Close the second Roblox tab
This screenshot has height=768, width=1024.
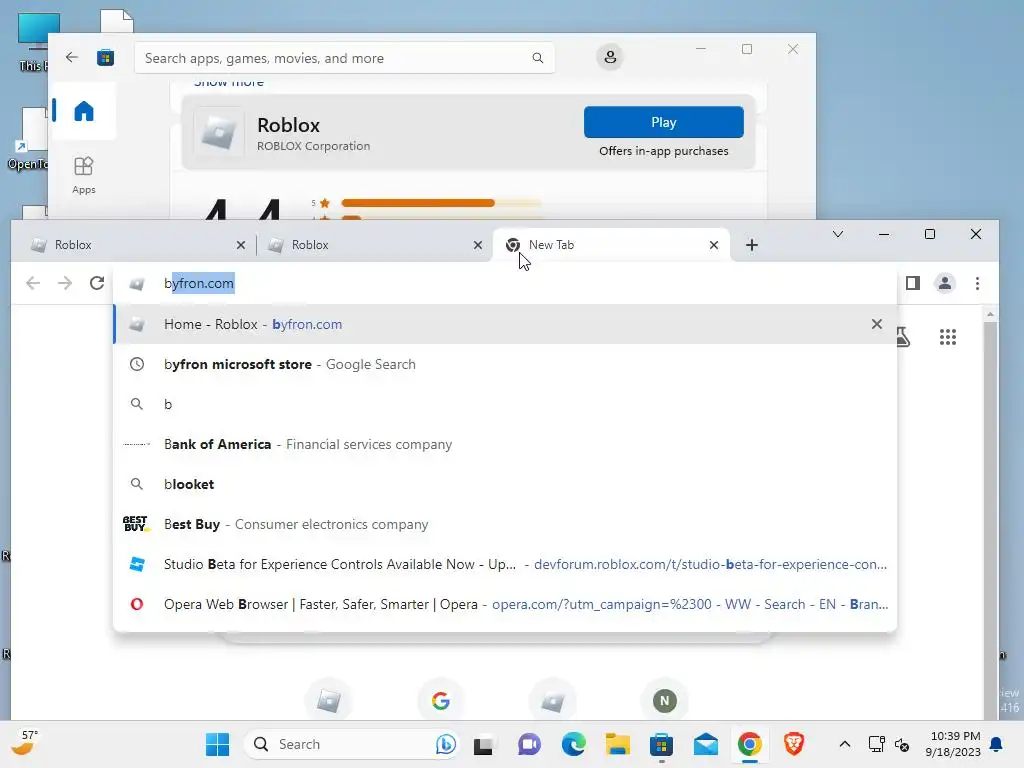(477, 245)
